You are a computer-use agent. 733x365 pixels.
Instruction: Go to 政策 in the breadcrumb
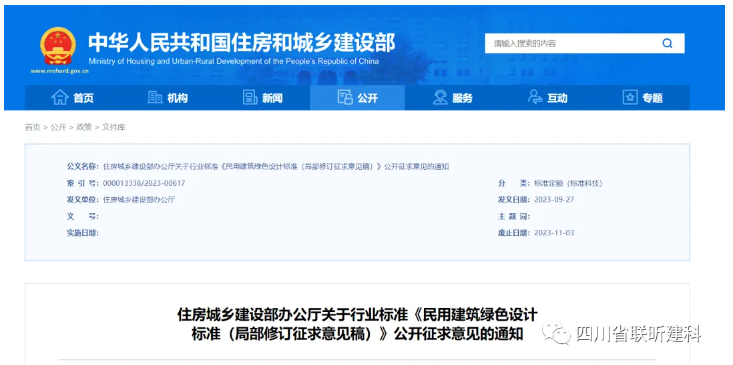click(84, 127)
